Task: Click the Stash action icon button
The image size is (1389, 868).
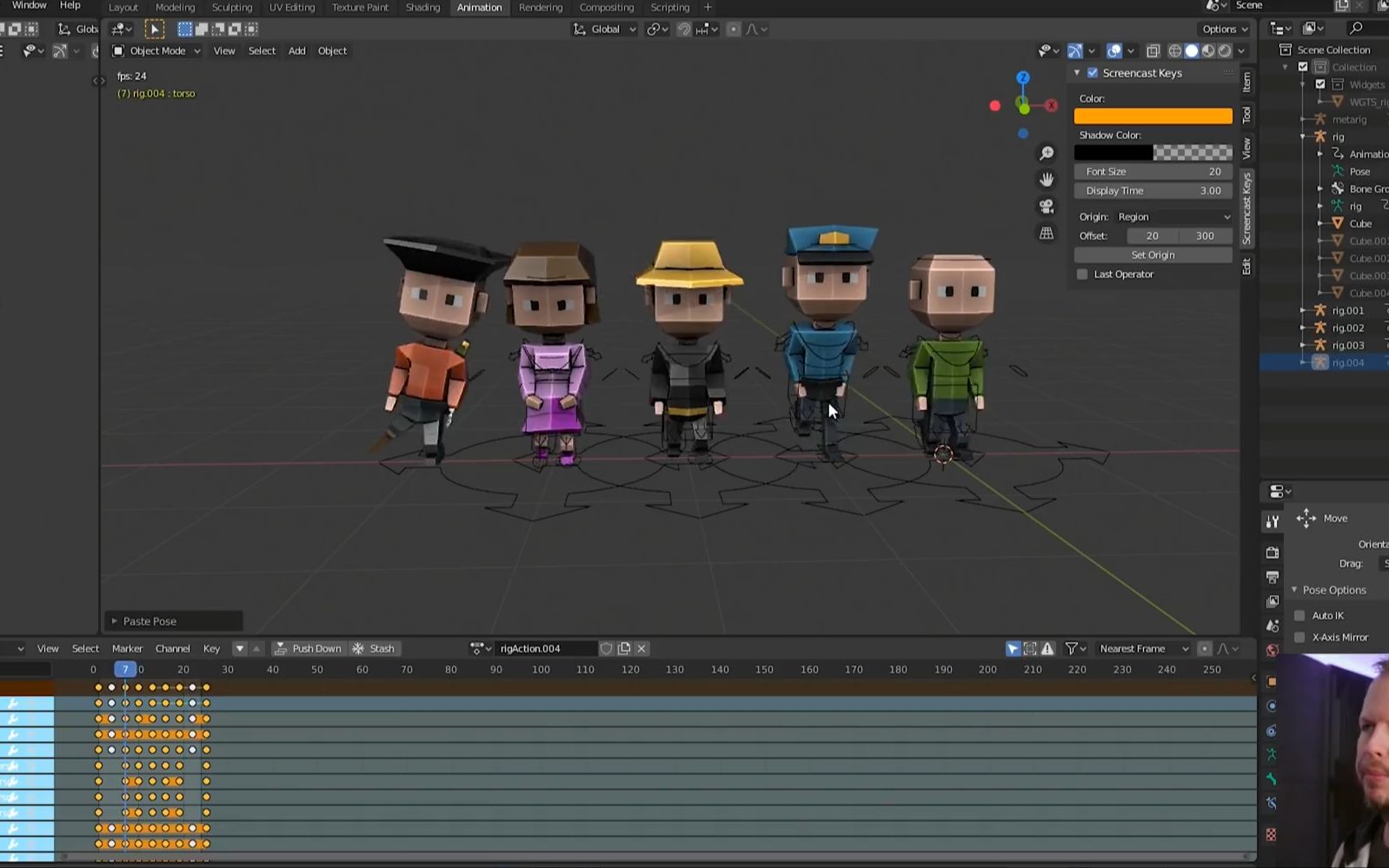Action: [373, 648]
